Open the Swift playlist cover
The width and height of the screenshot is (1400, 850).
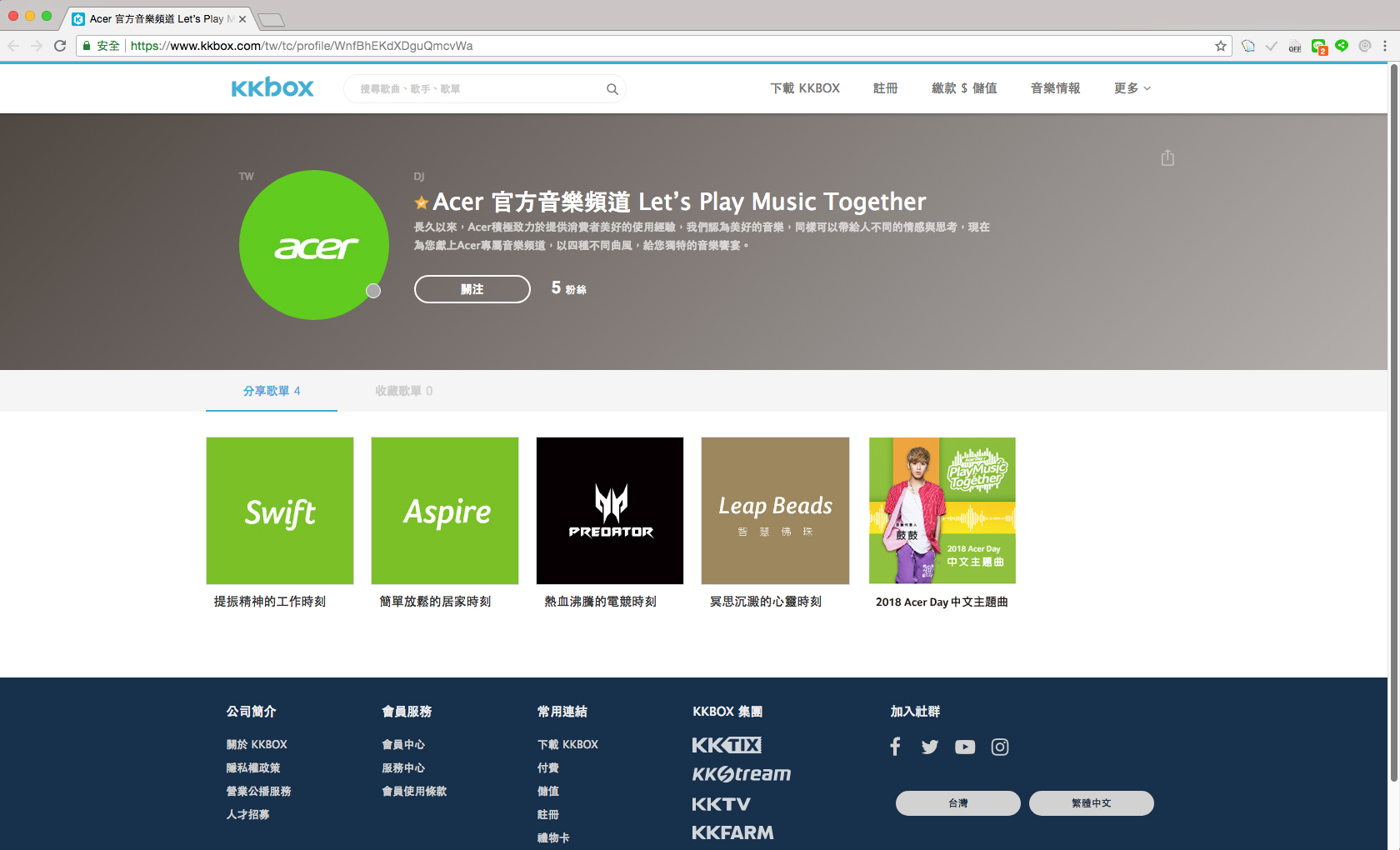pos(280,511)
